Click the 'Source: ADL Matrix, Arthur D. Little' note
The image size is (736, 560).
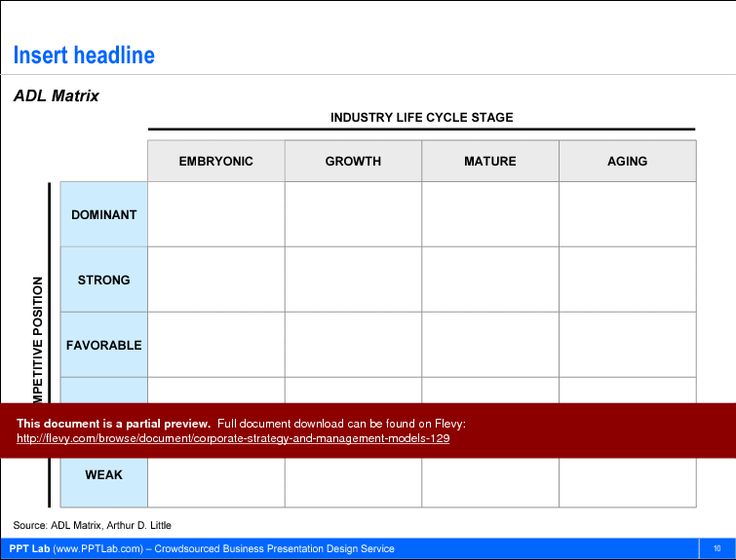coord(92,525)
